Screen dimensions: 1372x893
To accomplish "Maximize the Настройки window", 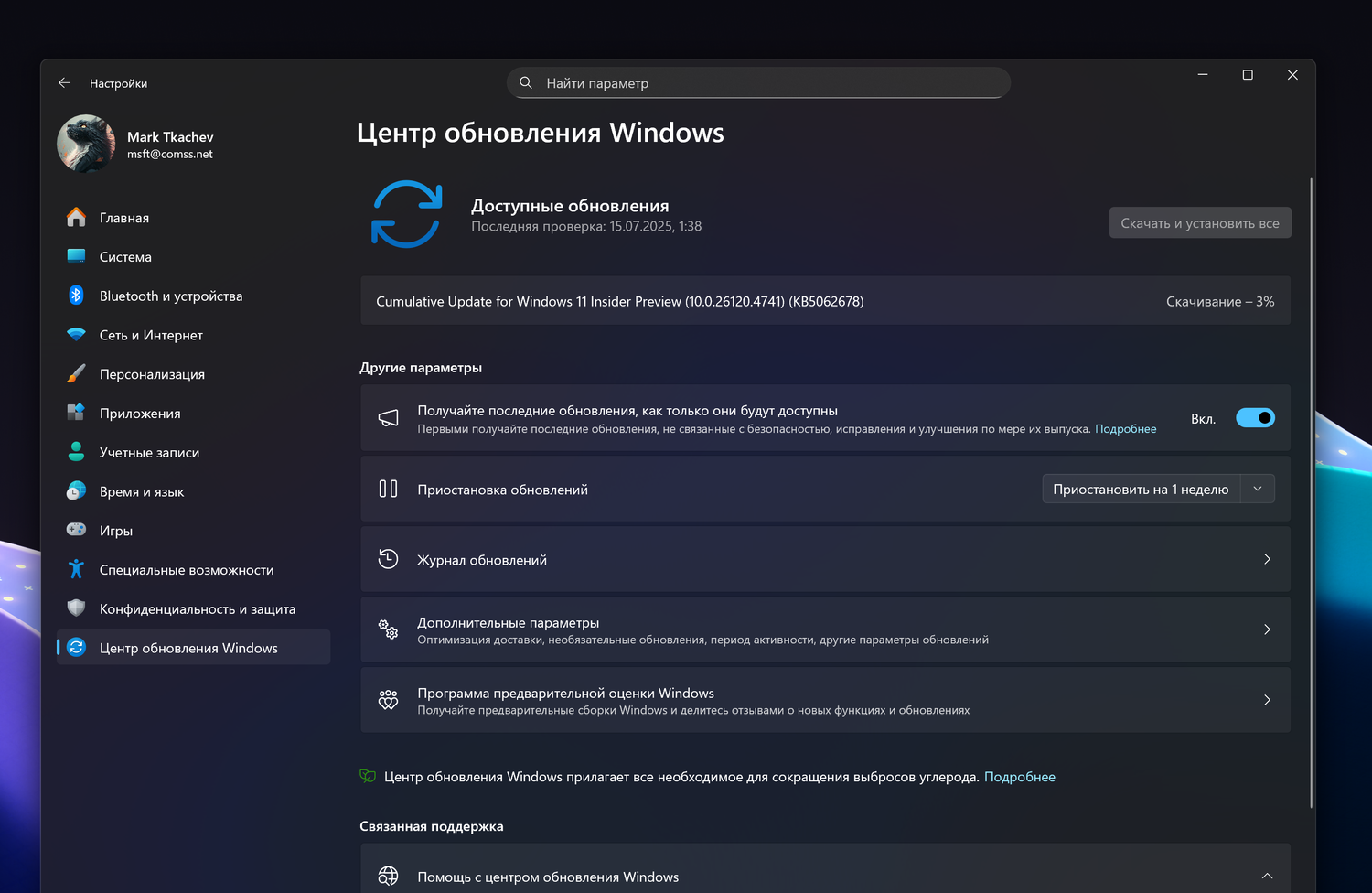I will click(1248, 75).
